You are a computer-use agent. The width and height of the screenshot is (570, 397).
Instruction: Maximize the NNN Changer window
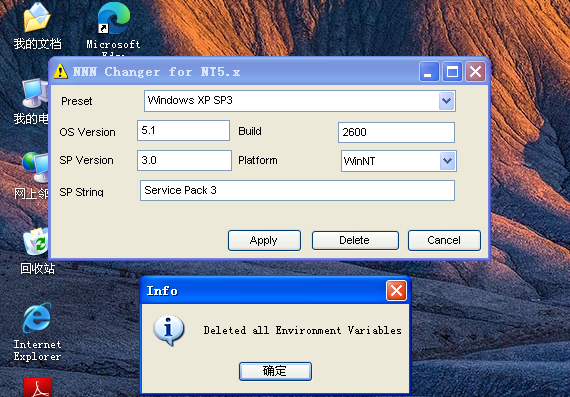pos(452,71)
